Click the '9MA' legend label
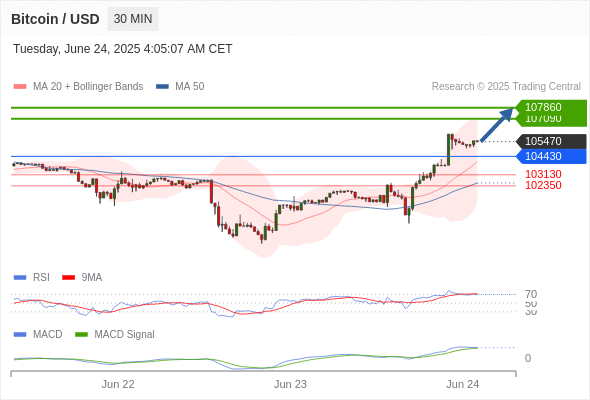 [x=92, y=278]
